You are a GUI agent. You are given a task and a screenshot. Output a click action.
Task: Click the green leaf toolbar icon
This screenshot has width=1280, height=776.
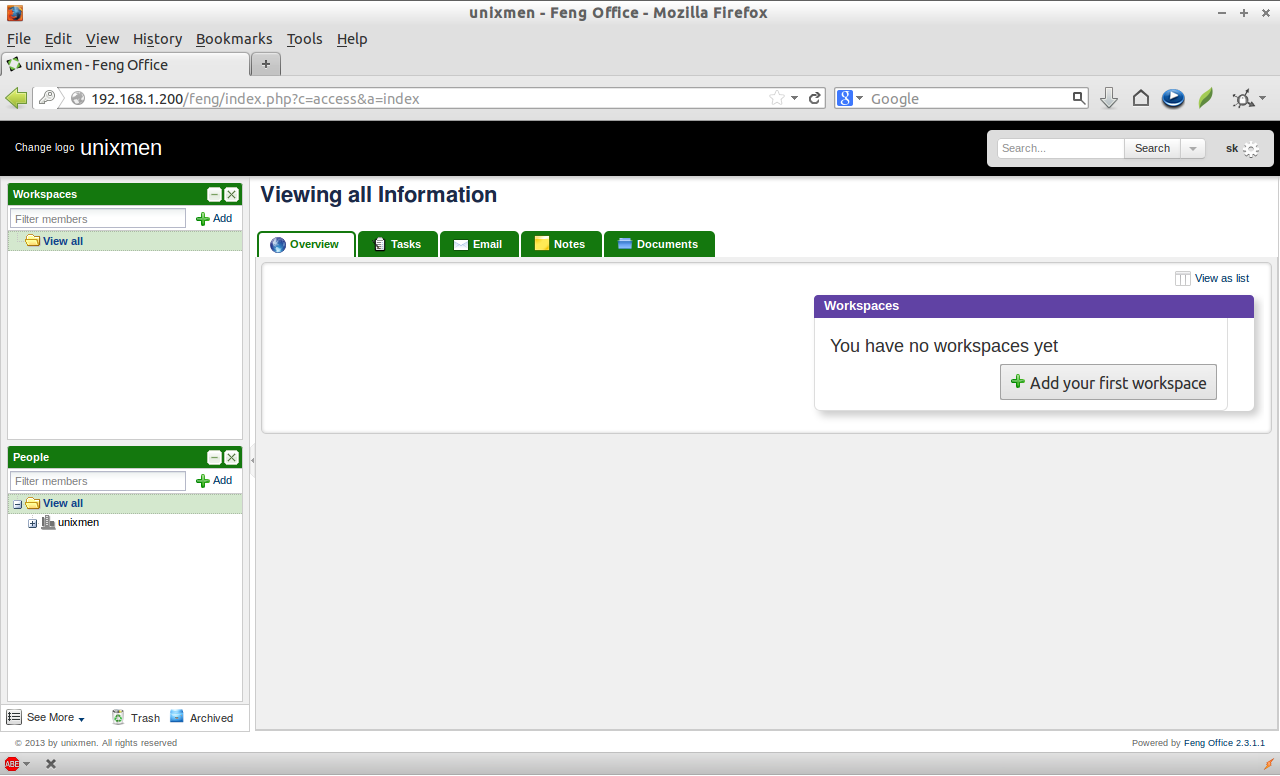click(x=1206, y=98)
